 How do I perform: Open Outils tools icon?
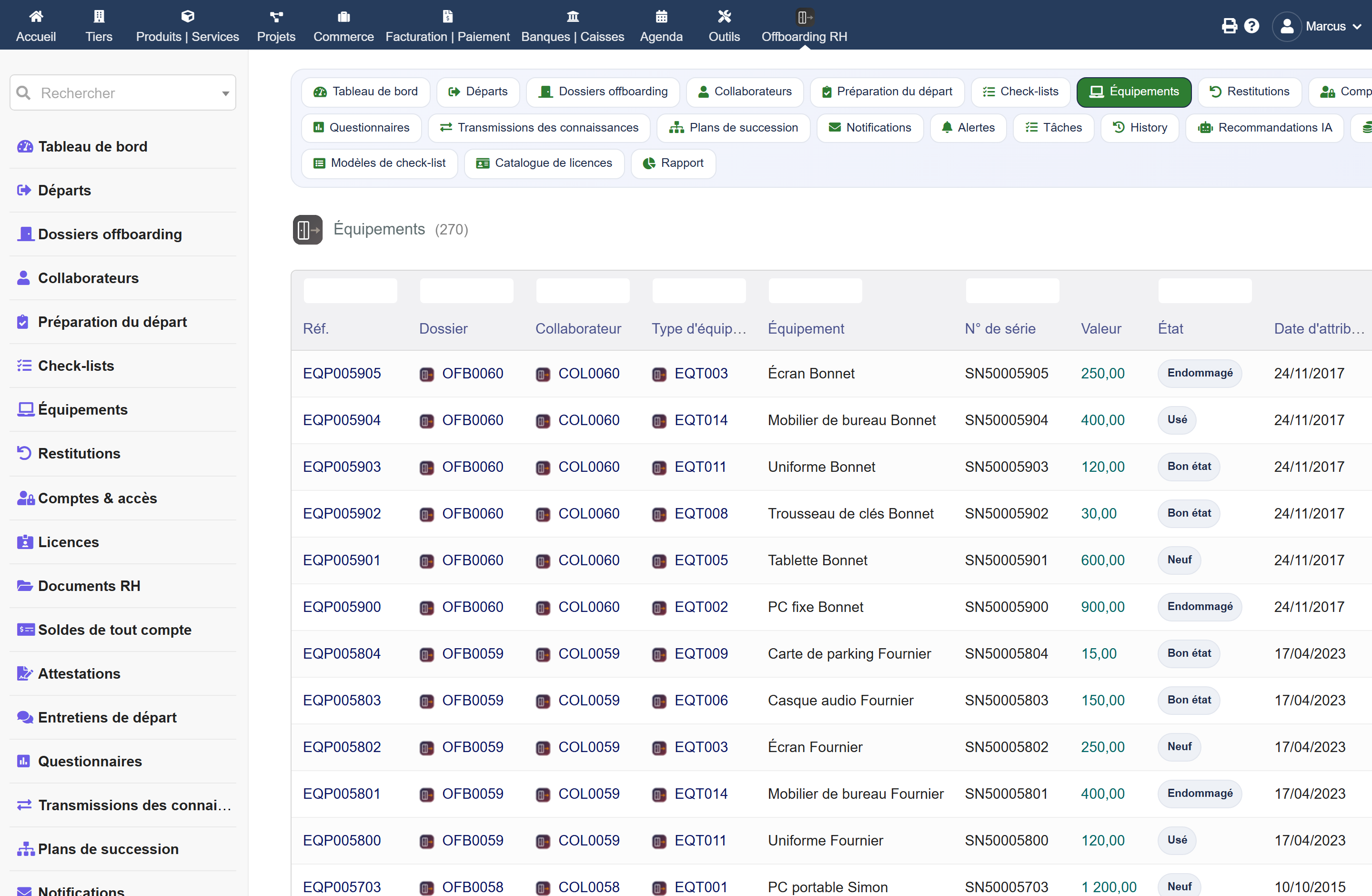pos(724,16)
